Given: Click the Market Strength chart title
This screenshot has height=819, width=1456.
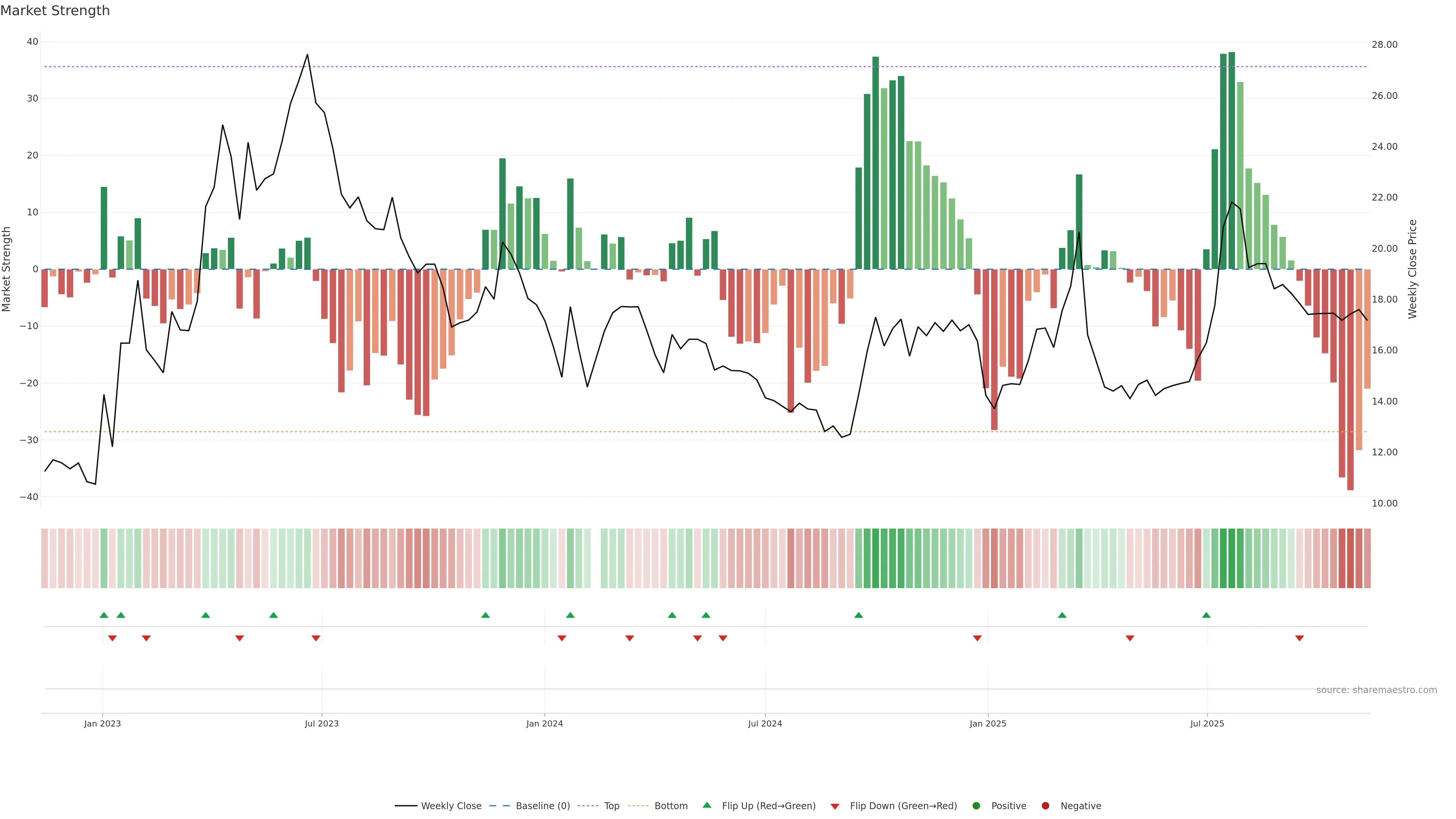Looking at the screenshot, I should tap(55, 11).
